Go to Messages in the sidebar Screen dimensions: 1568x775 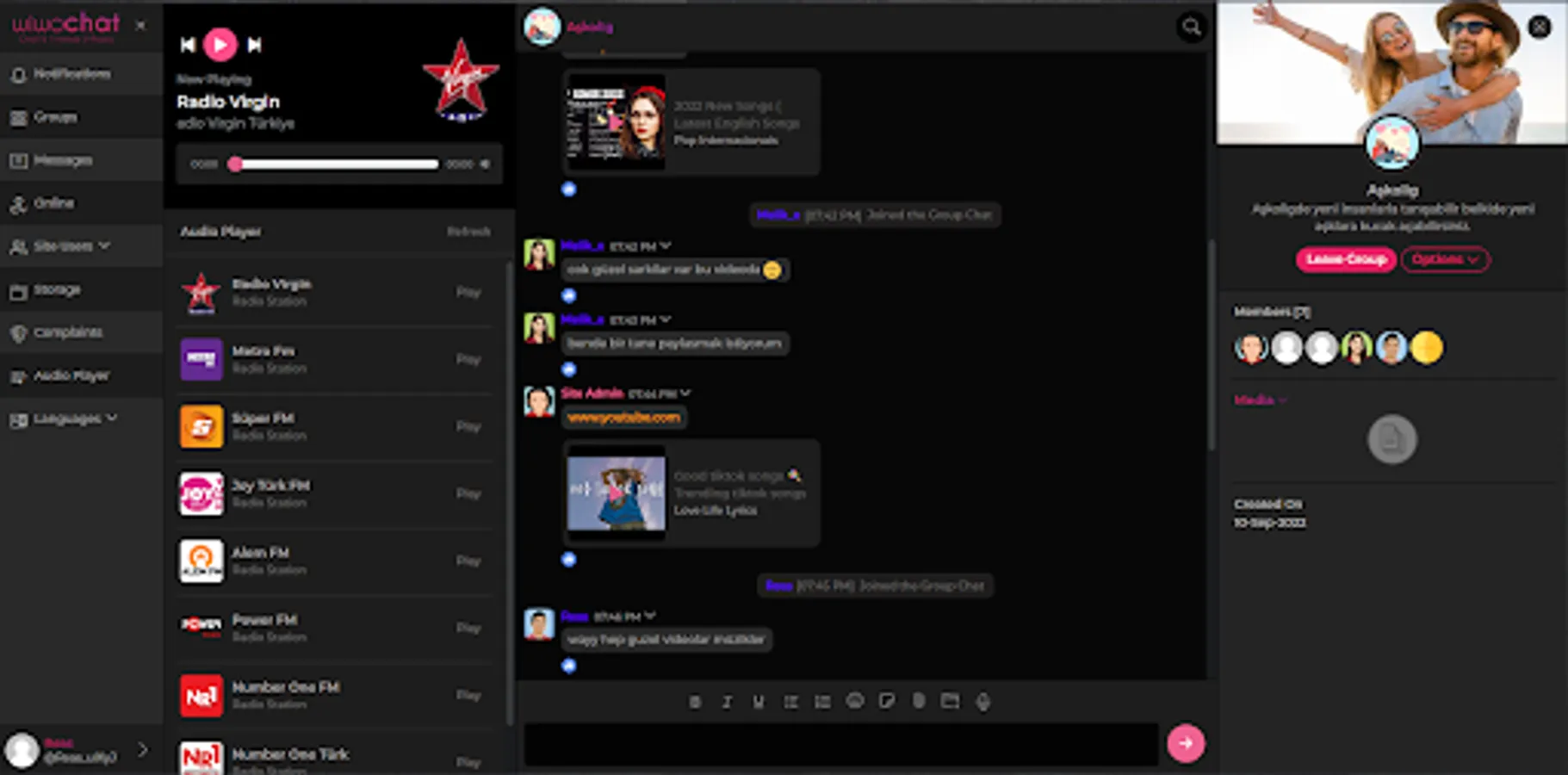82,160
